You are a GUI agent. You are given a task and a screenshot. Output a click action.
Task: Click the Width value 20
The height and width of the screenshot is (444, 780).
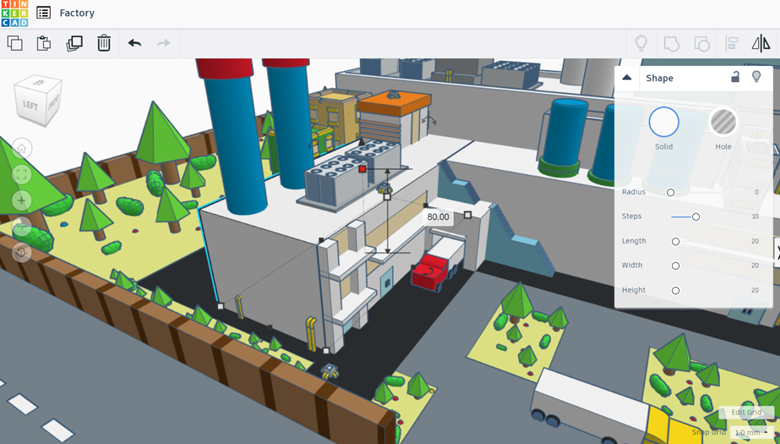pyautogui.click(x=755, y=265)
